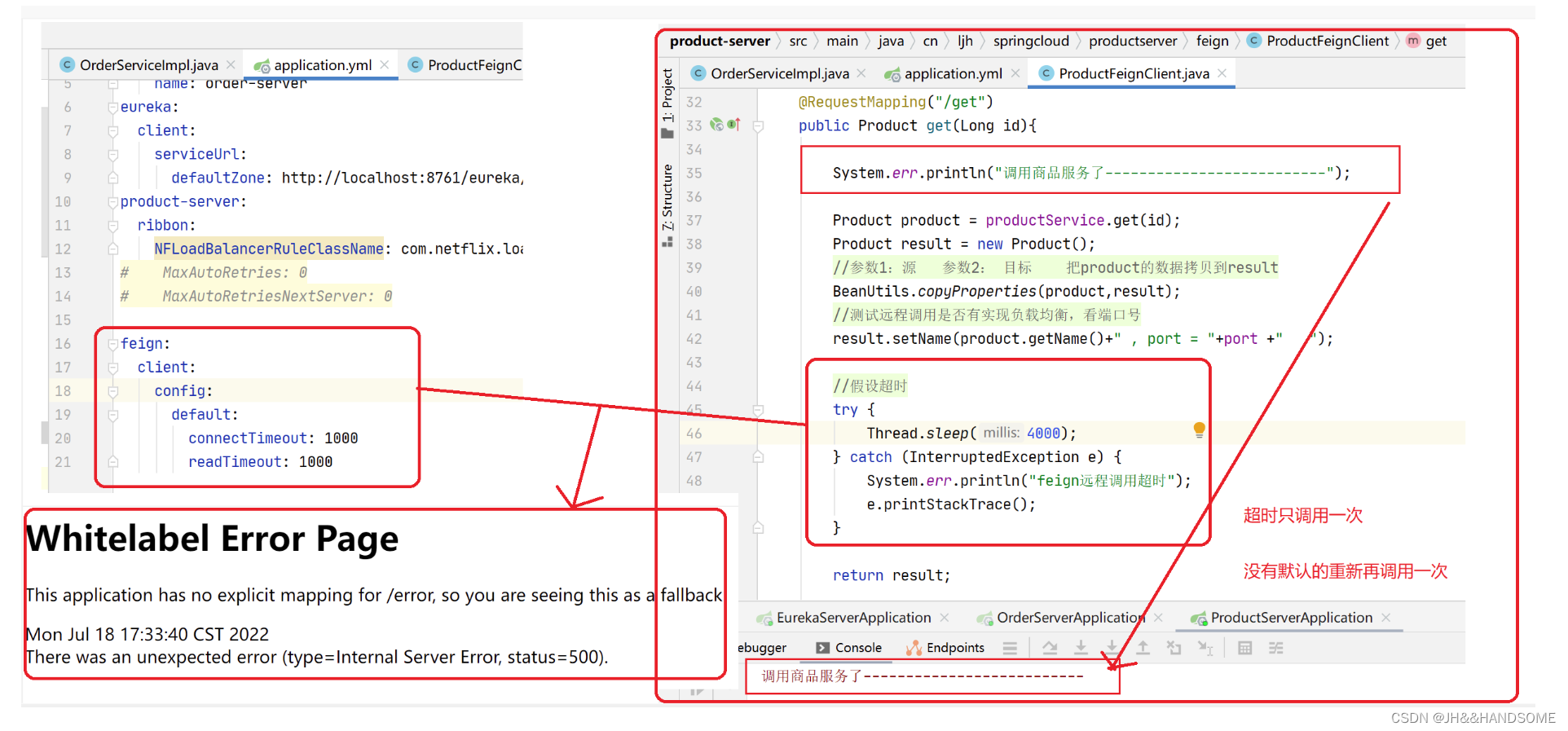Close left editor's application.yml tab
Viewport: 1568px width, 731px height.
click(x=385, y=64)
